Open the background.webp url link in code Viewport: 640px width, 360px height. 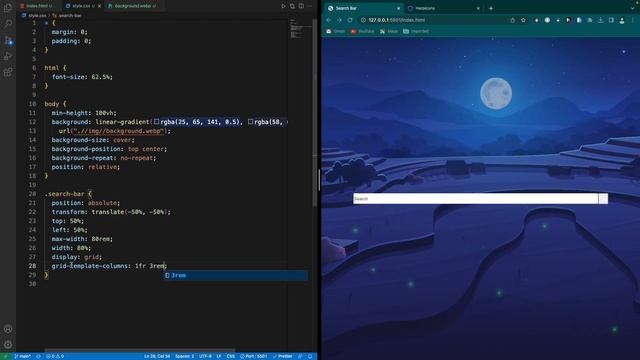point(118,131)
